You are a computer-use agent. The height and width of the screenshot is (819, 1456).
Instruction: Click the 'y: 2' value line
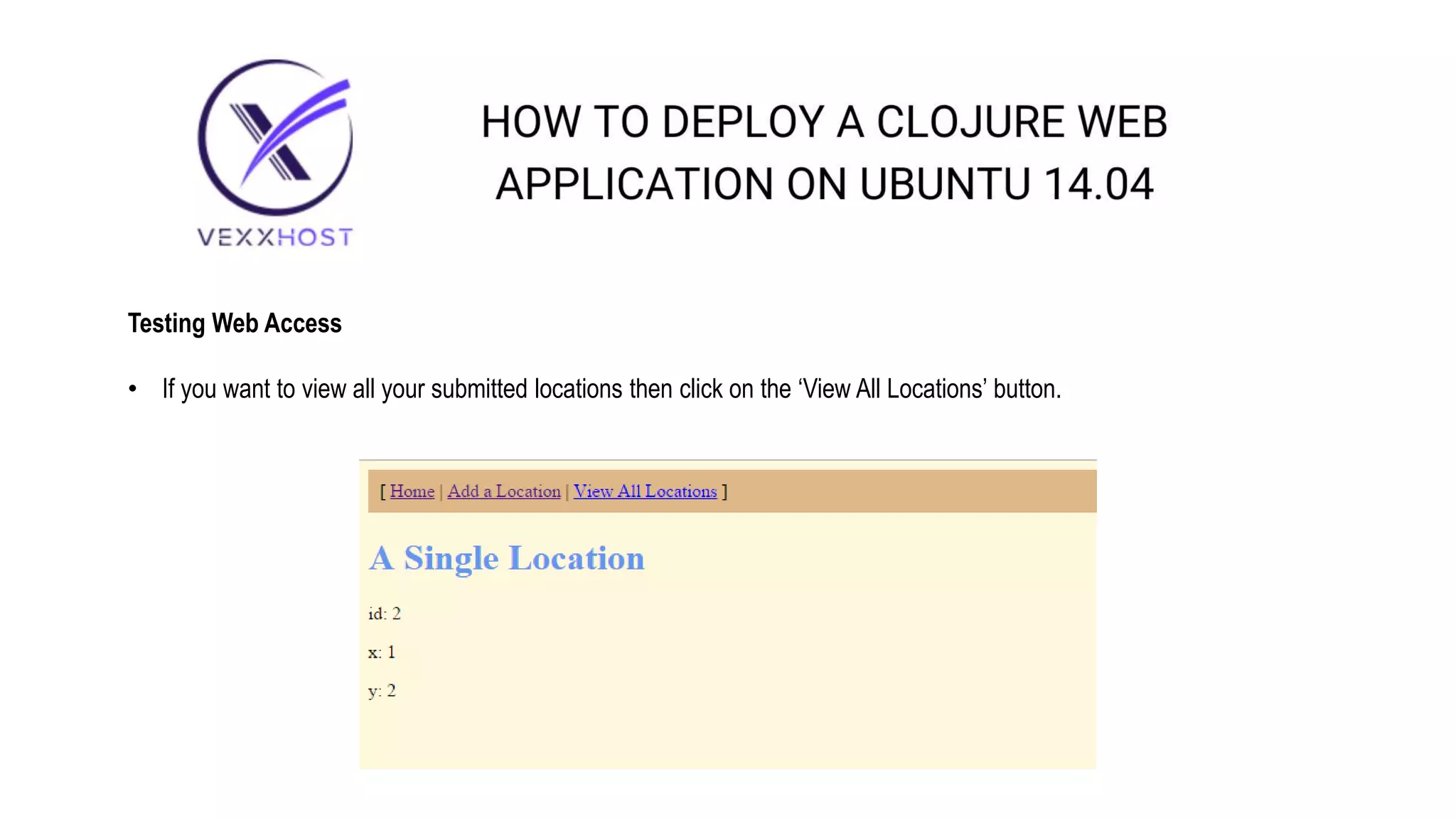[x=382, y=691]
